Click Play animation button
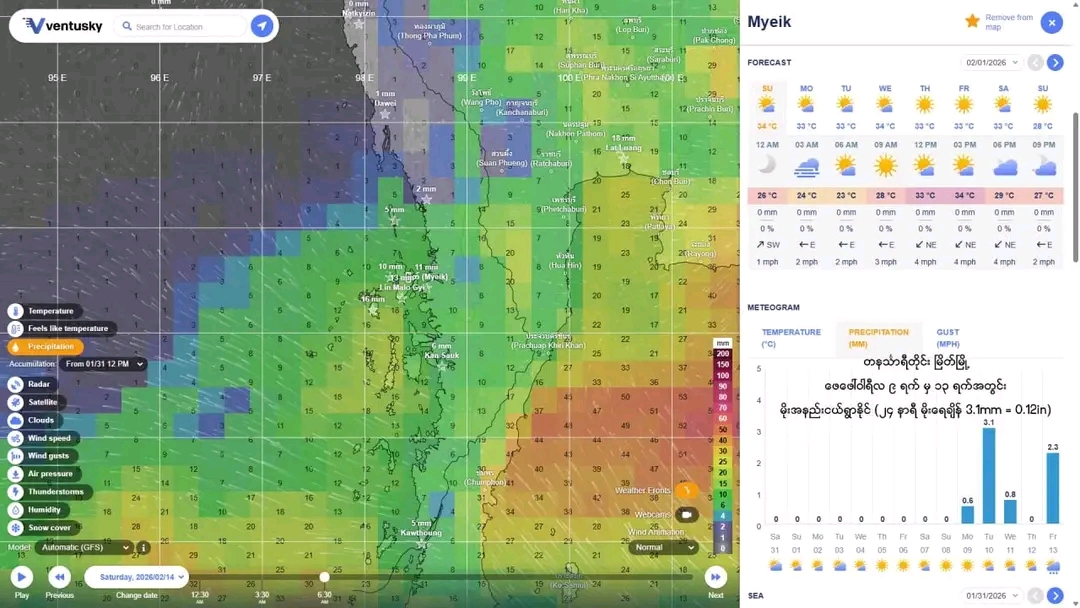This screenshot has height=608, width=1080. [x=21, y=577]
